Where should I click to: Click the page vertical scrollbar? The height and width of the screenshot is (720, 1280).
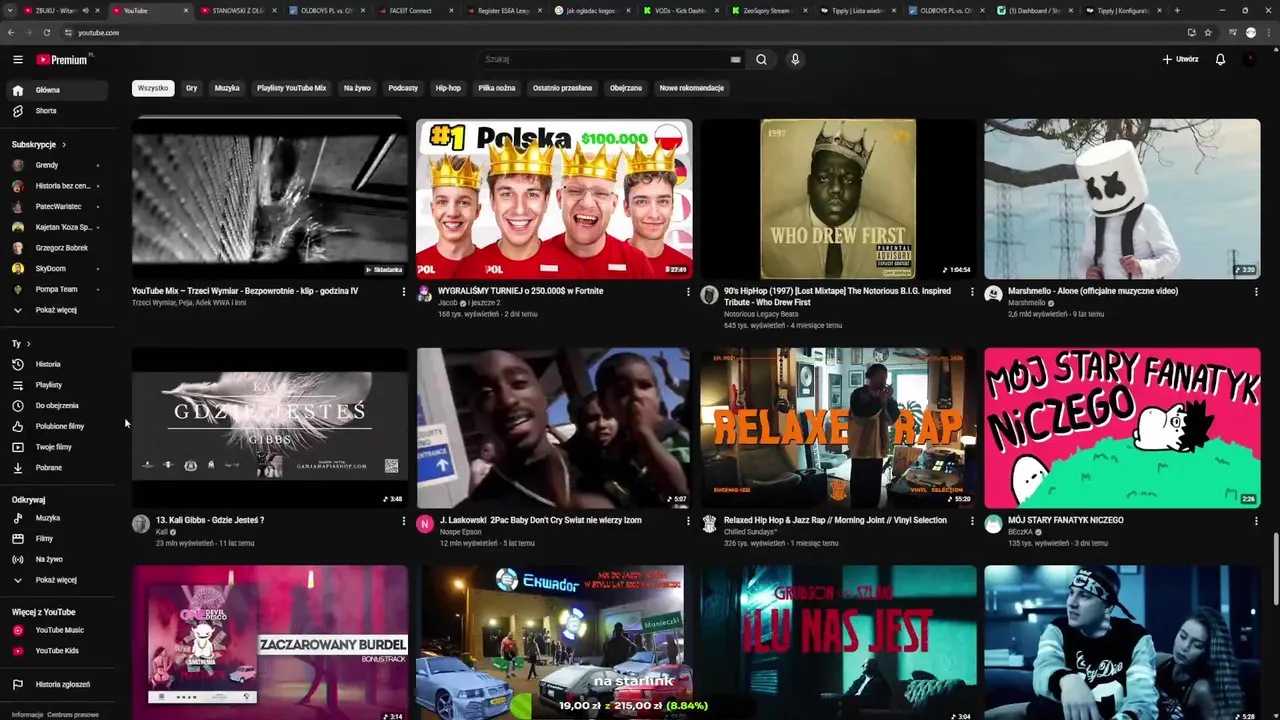click(x=1275, y=570)
